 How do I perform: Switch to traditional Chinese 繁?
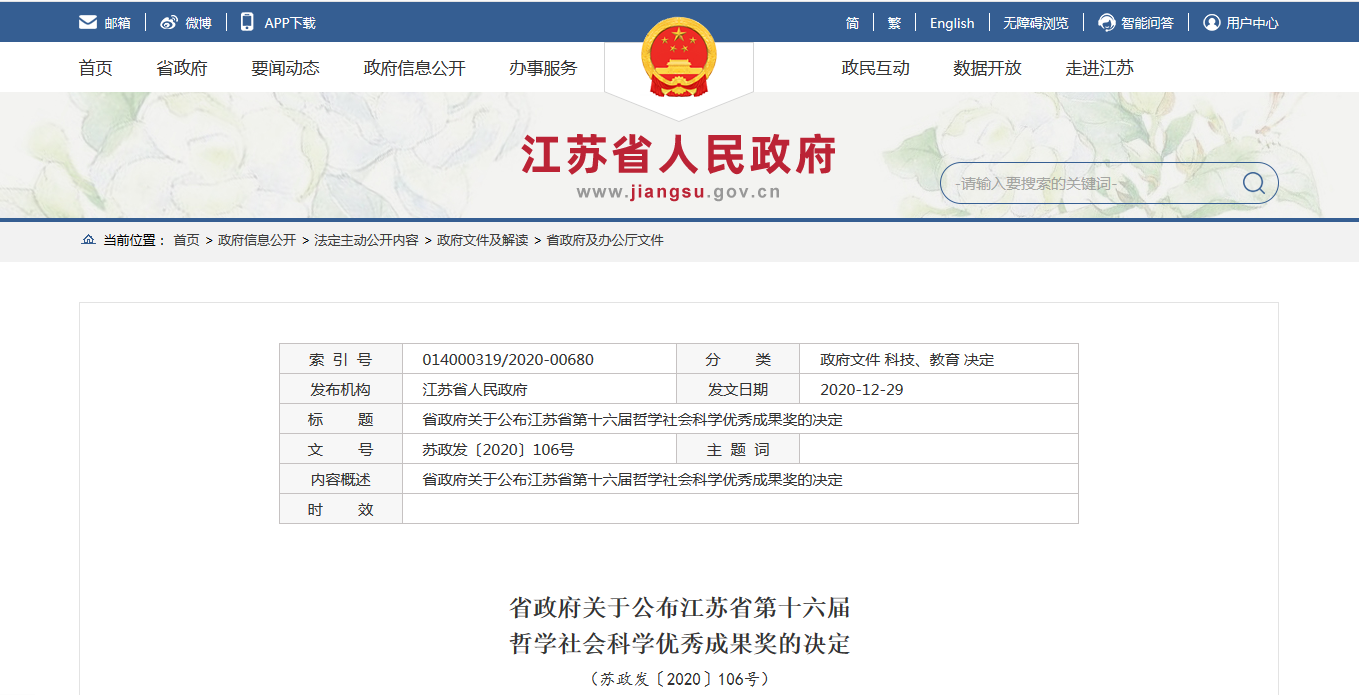[x=894, y=23]
